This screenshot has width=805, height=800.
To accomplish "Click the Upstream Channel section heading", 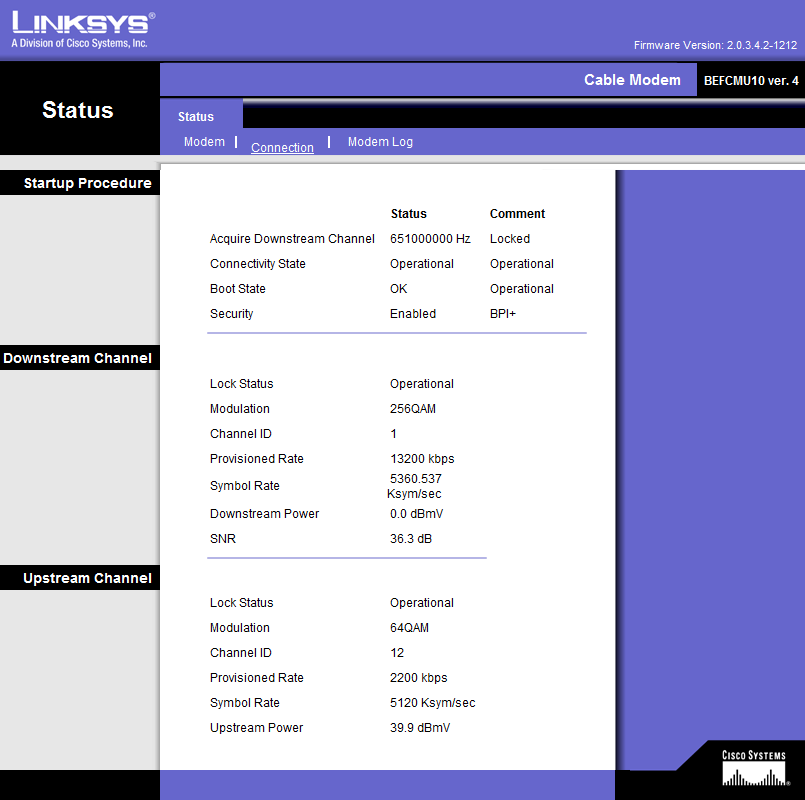I will coord(87,578).
